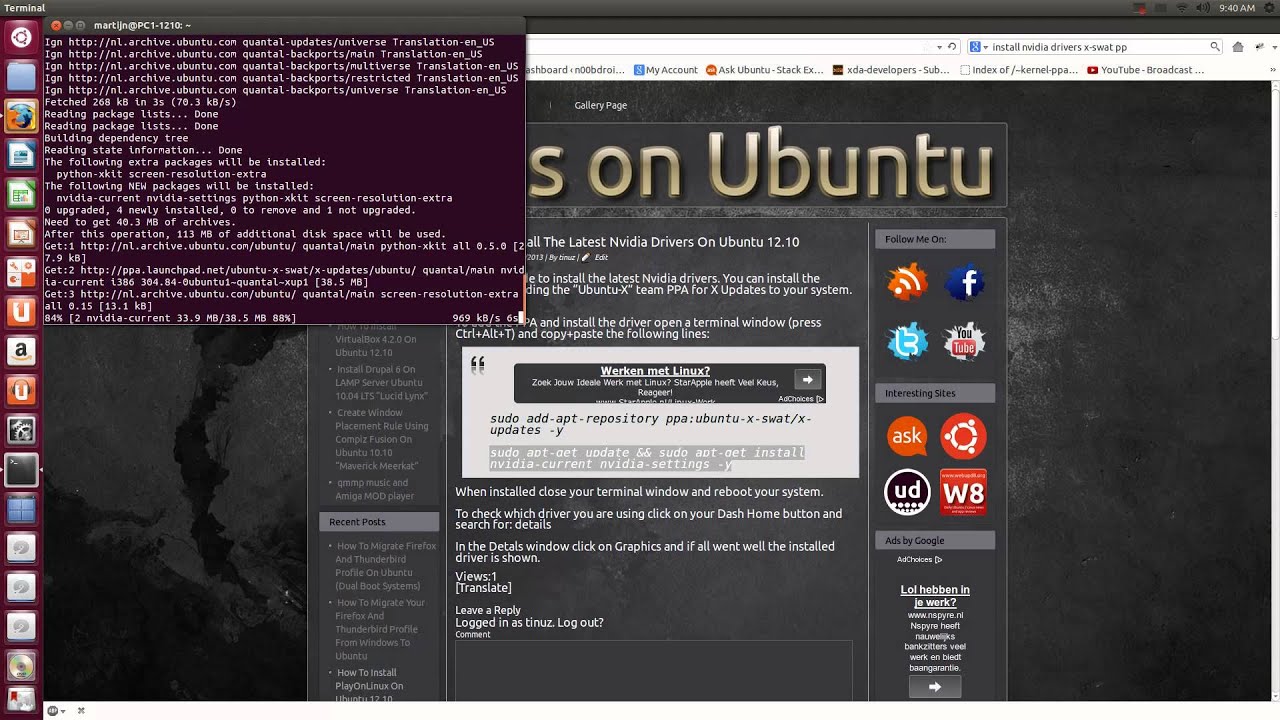Click the Comment text area
This screenshot has width=1280, height=720.
pyautogui.click(x=654, y=670)
